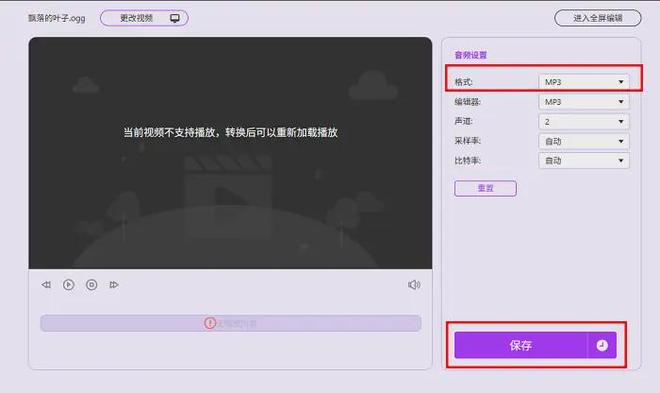Click the stop playback icon
The width and height of the screenshot is (660, 393).
(91, 285)
